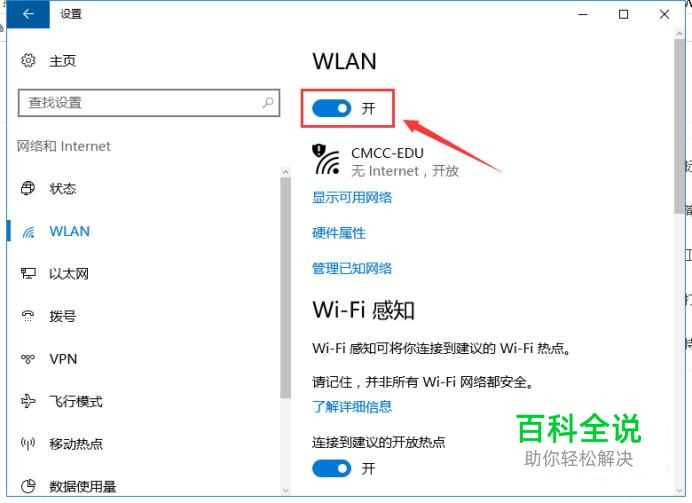Click the search magnifier icon
This screenshot has width=692, height=503.
pyautogui.click(x=268, y=103)
